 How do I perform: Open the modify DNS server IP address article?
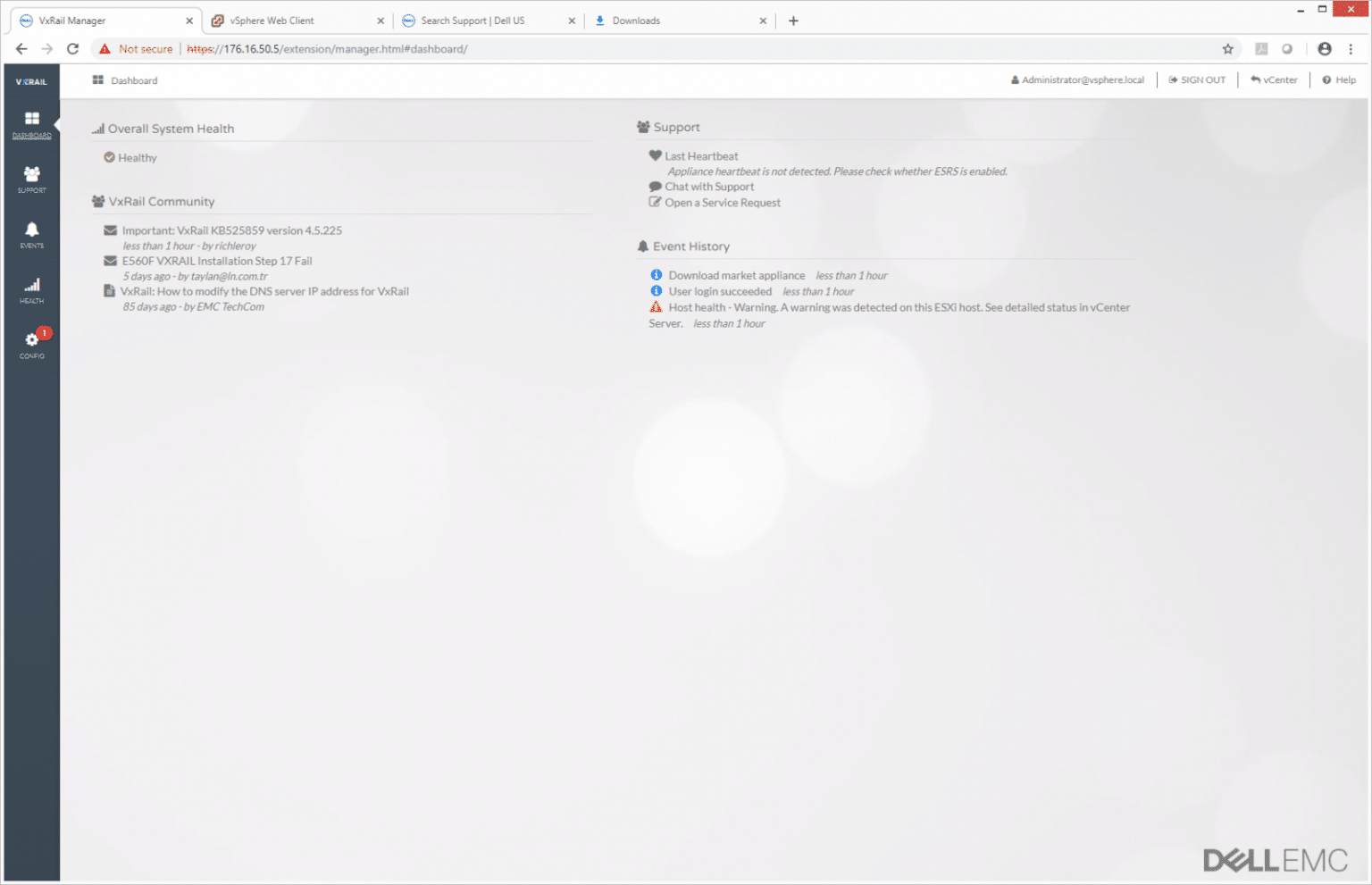tap(264, 291)
